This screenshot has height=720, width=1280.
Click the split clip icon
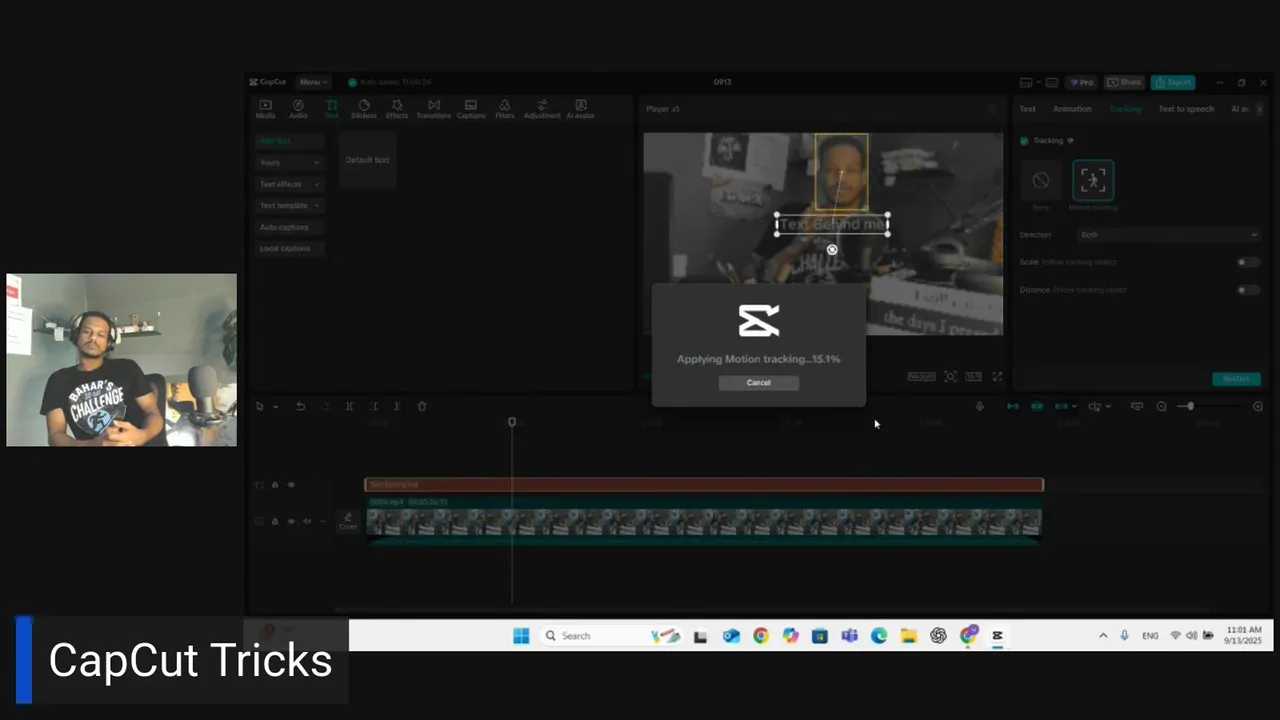(x=349, y=406)
